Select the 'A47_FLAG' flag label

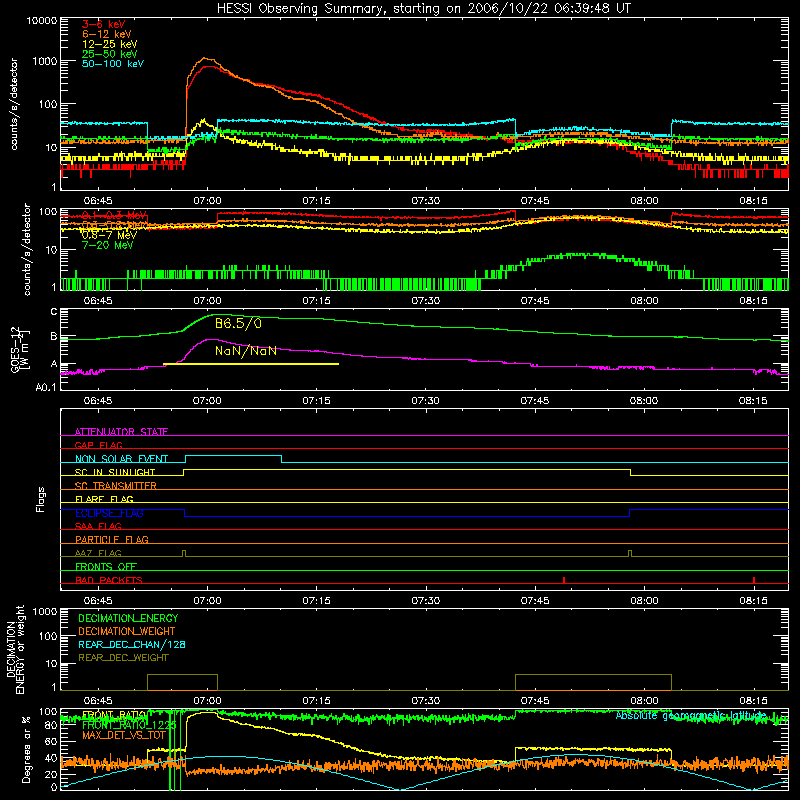[x=98, y=553]
